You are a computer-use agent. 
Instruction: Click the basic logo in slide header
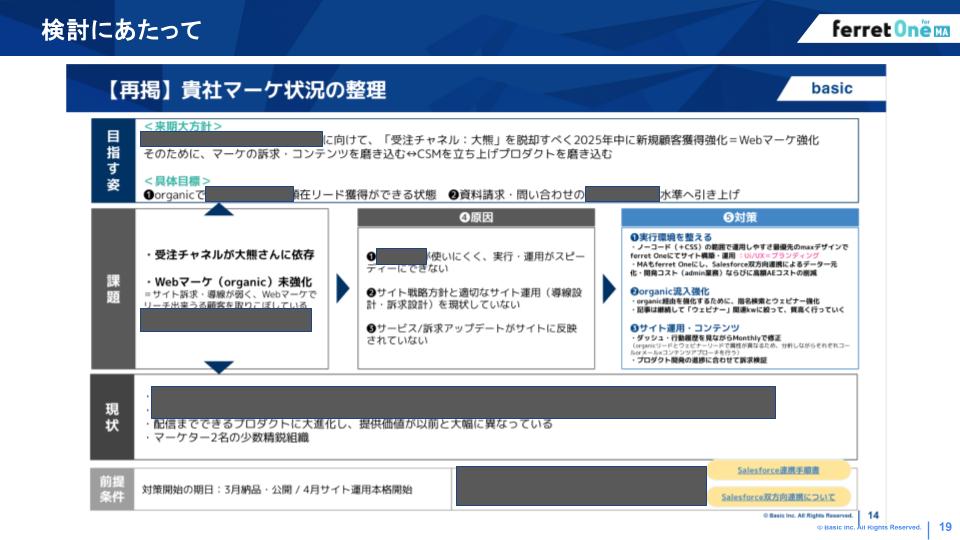[x=831, y=88]
